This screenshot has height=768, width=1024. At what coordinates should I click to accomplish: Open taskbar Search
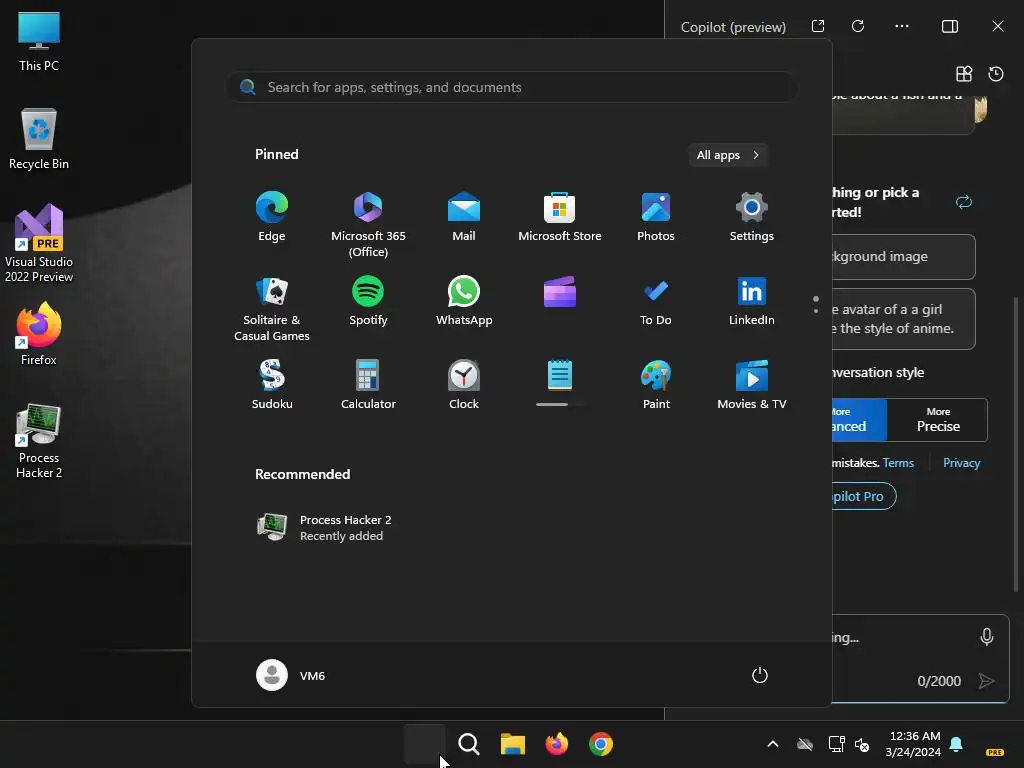468,744
